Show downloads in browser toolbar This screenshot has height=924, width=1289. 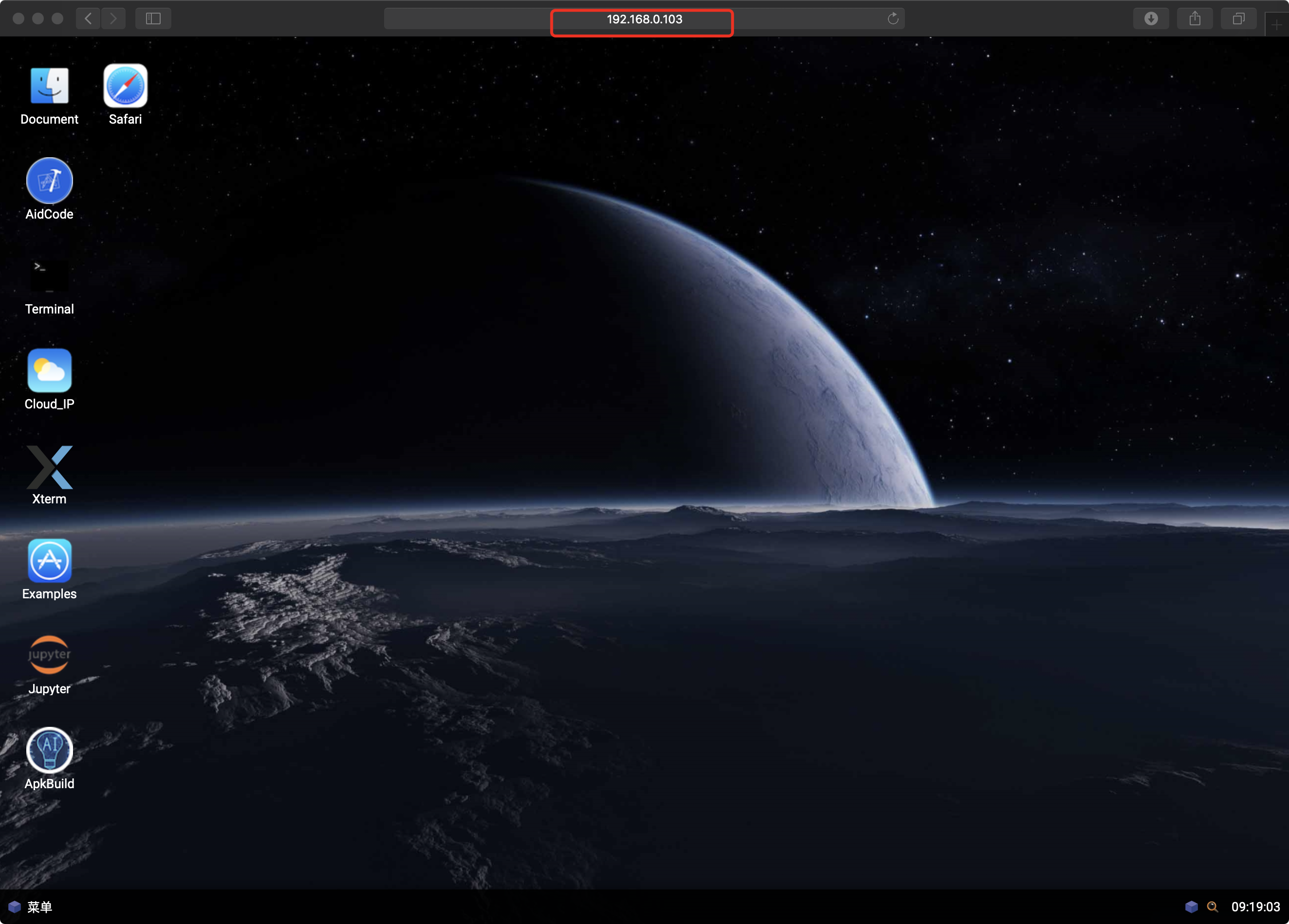(1151, 19)
